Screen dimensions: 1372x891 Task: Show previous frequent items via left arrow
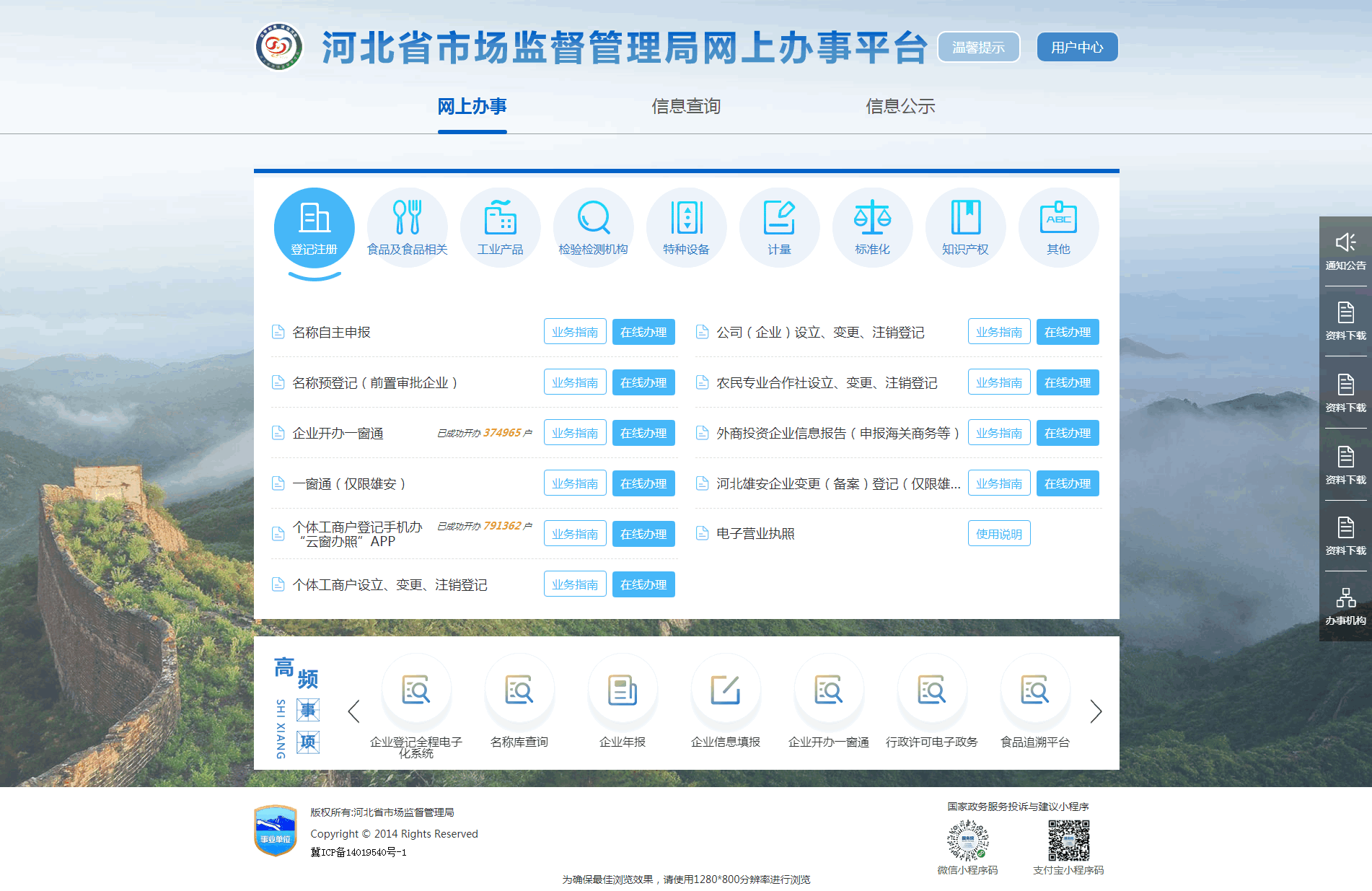(x=353, y=711)
